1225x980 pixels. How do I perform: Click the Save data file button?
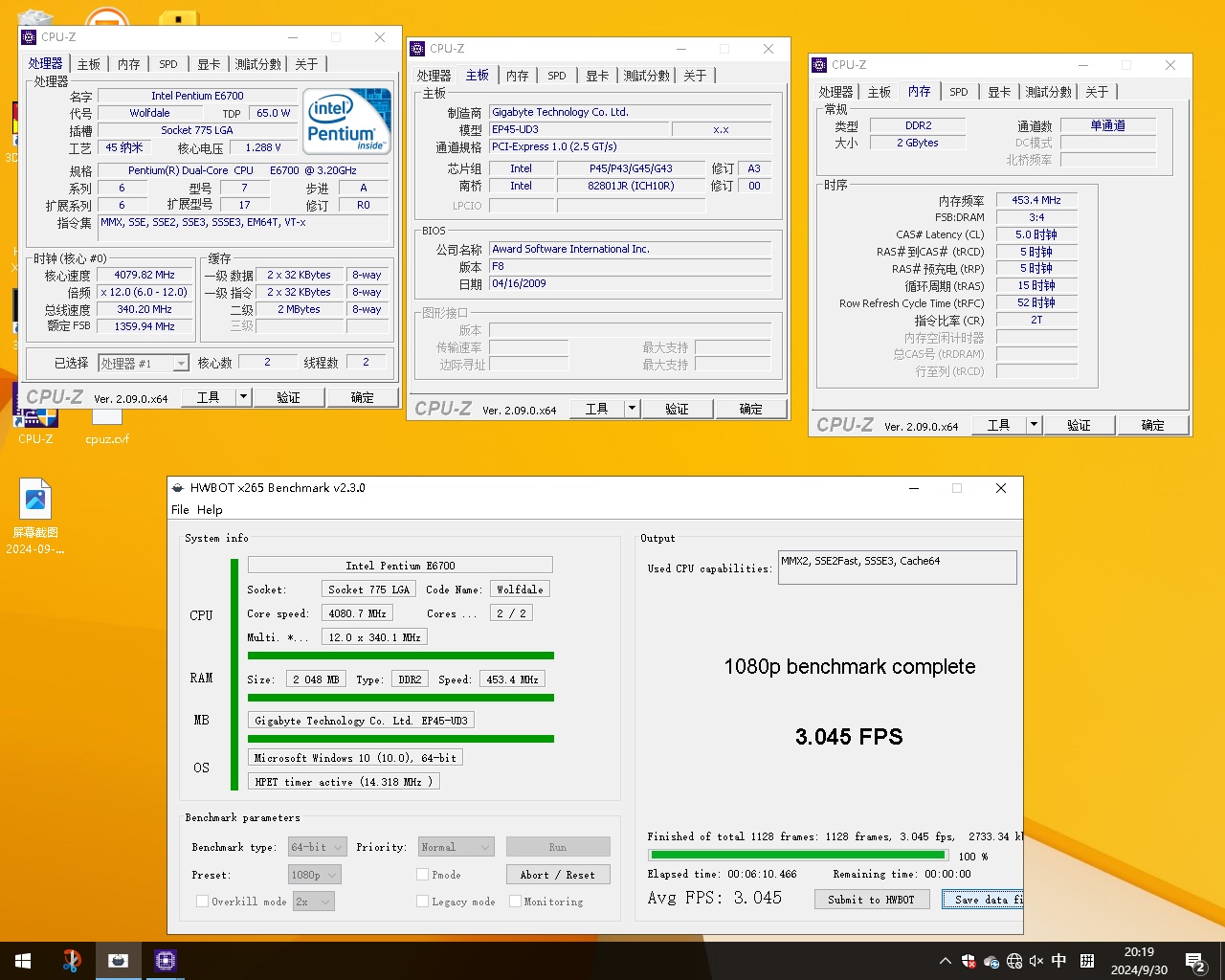pyautogui.click(x=983, y=900)
